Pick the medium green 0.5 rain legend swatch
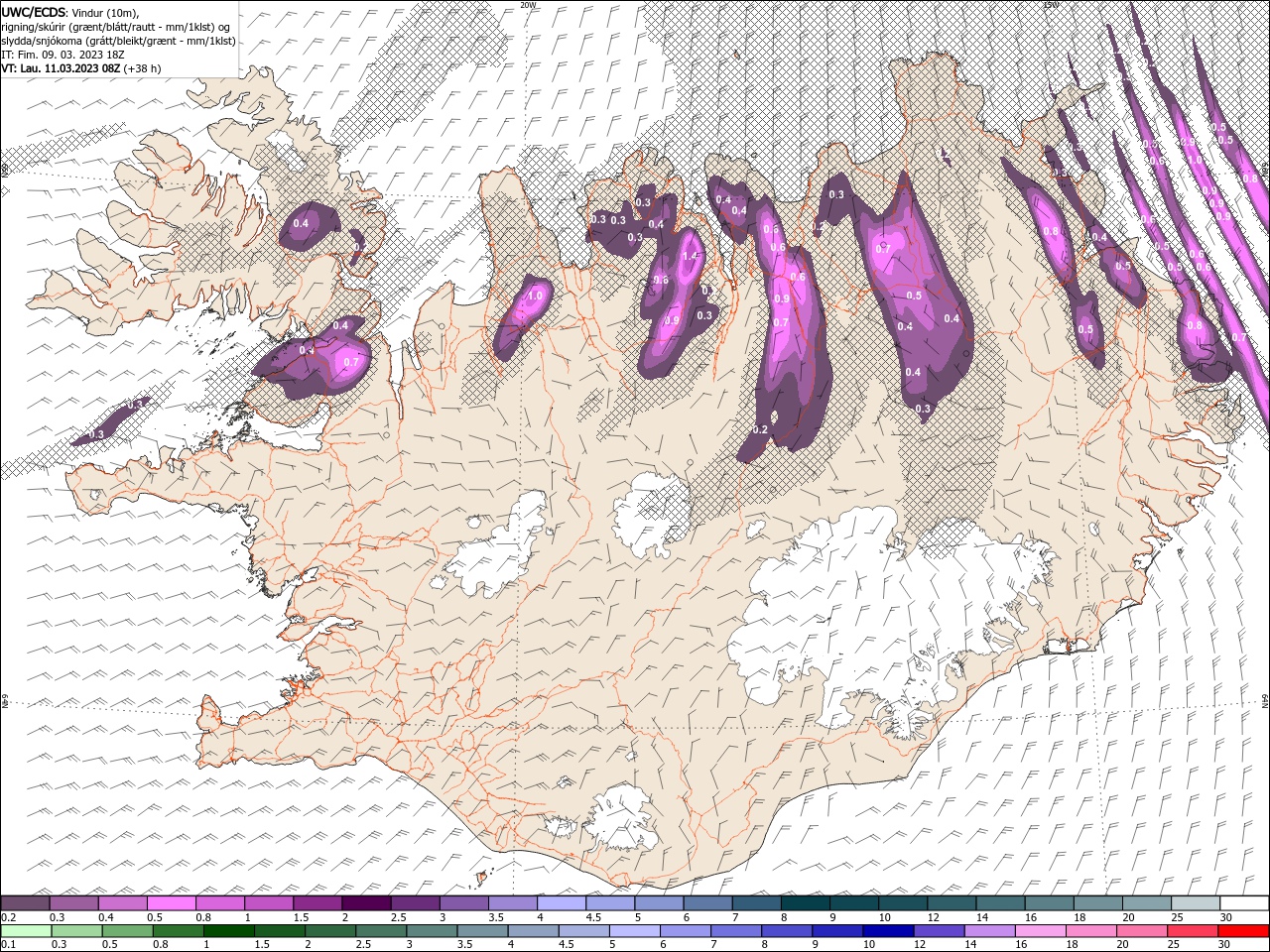1270x952 pixels. click(x=127, y=931)
